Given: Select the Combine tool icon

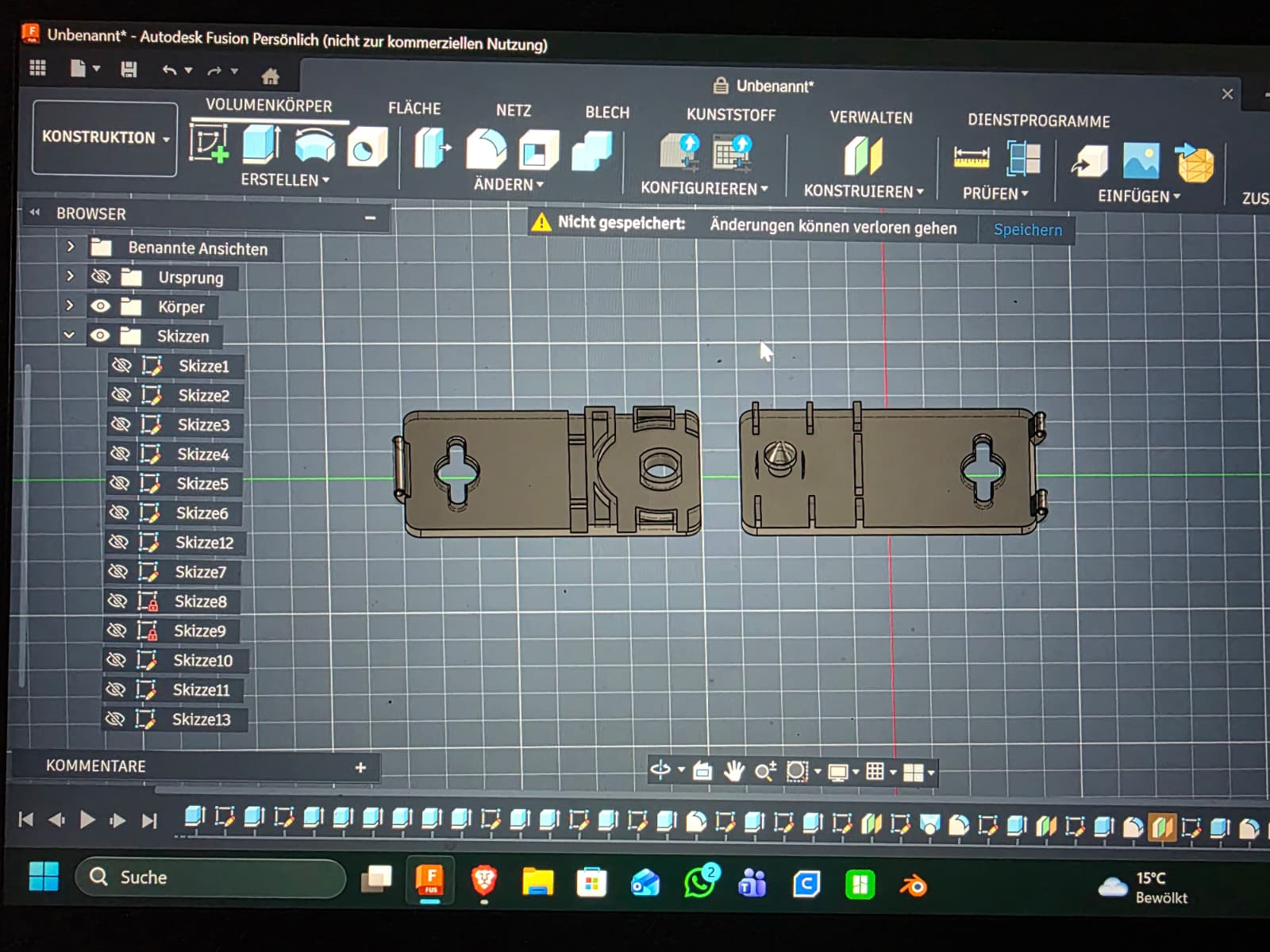Looking at the screenshot, I should (x=592, y=152).
